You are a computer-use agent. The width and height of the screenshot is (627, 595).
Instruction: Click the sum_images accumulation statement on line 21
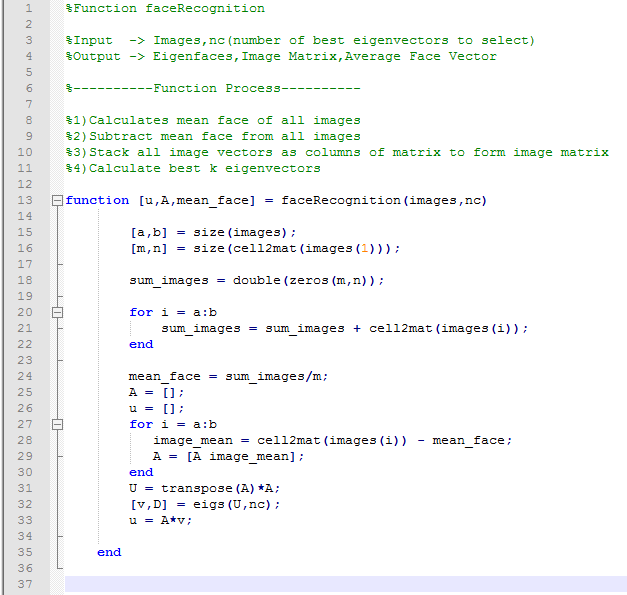[345, 328]
